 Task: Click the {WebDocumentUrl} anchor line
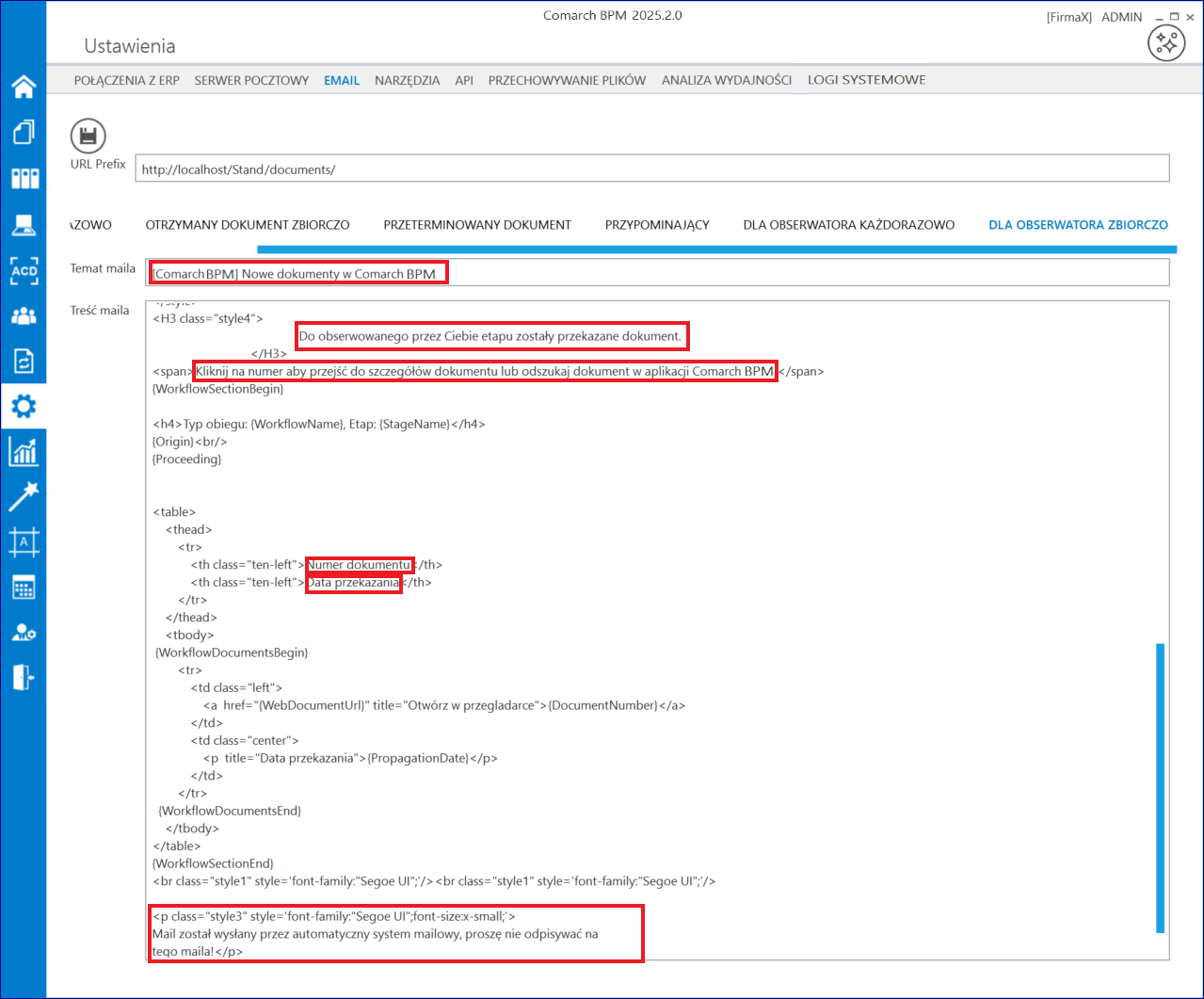coord(444,705)
